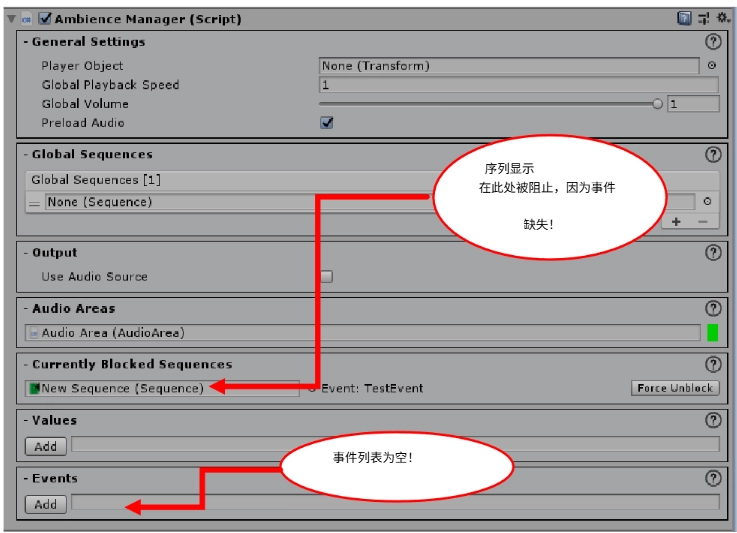Image resolution: width=737 pixels, height=533 pixels.
Task: Click the Values name input field
Action: point(395,444)
